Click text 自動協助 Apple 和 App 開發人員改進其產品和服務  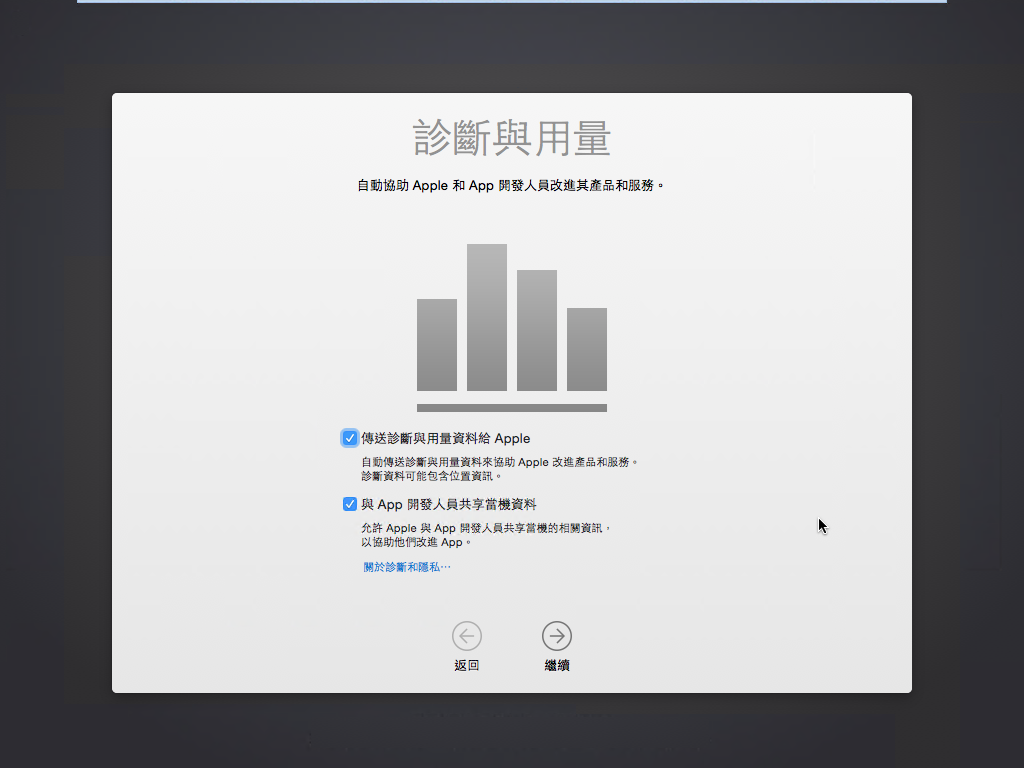(510, 185)
